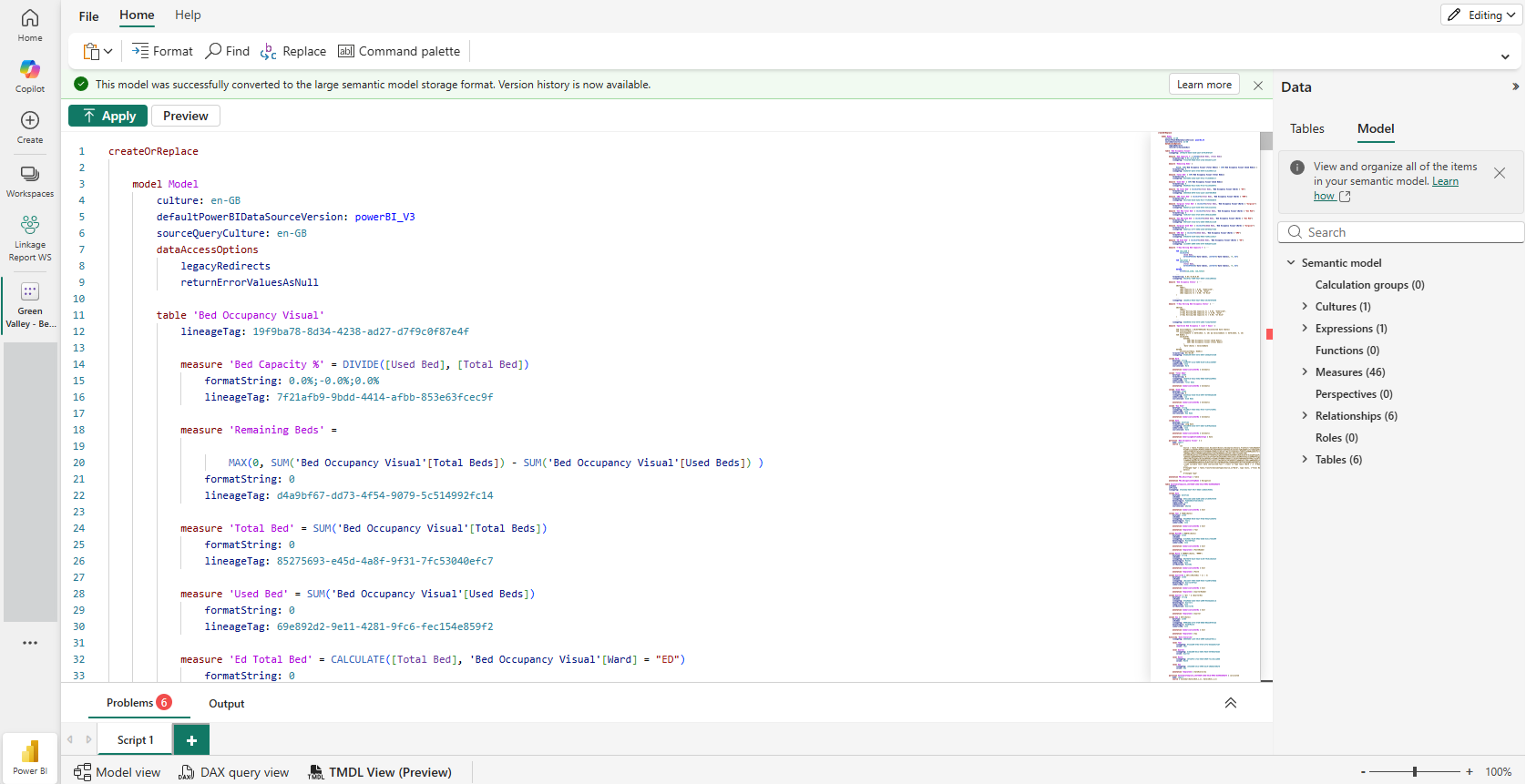Collapse the Data pane with chevron
Viewport: 1526px width, 784px height.
(x=1515, y=87)
